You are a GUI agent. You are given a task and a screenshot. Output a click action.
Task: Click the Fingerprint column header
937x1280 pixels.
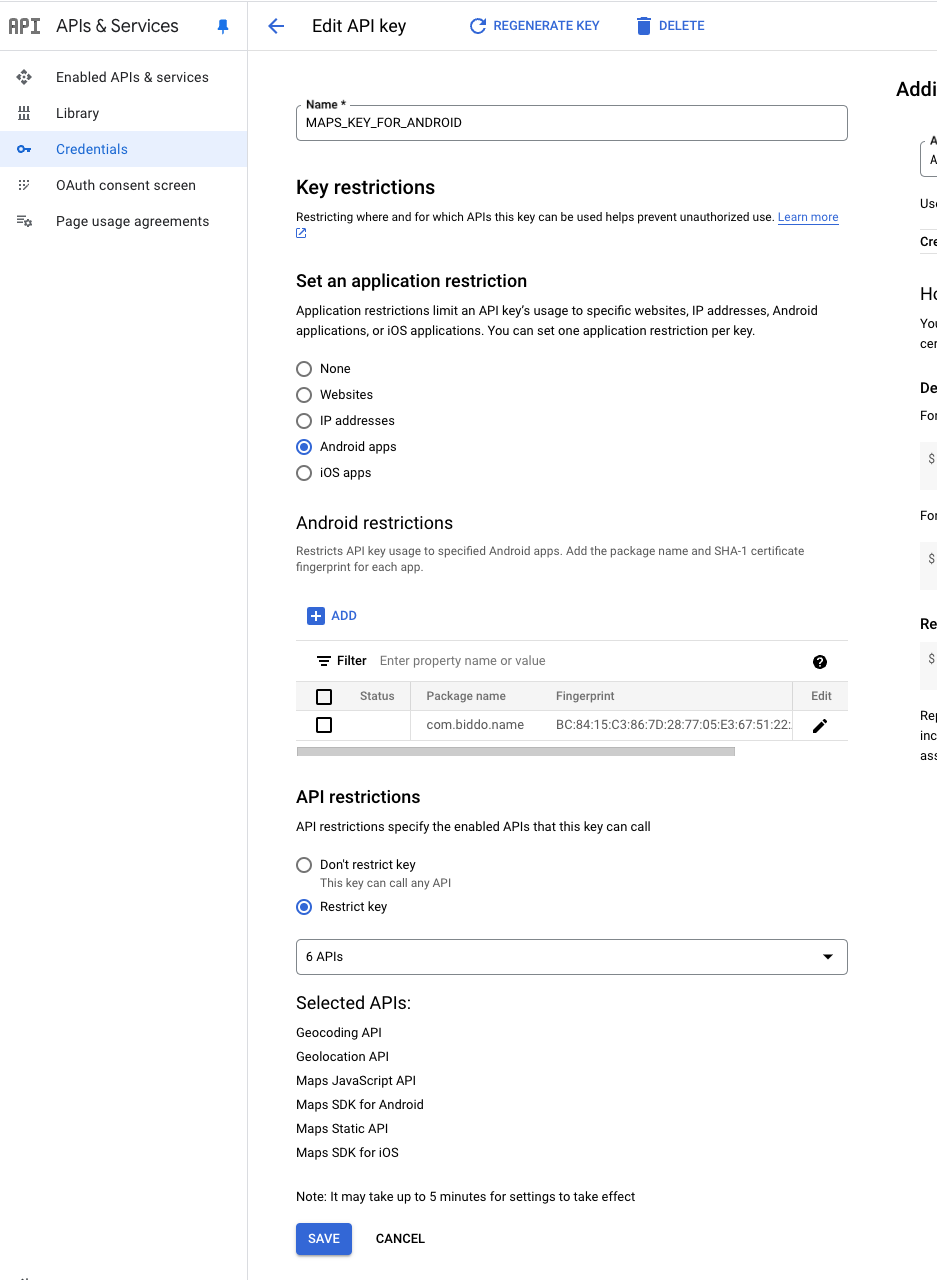pyautogui.click(x=585, y=696)
